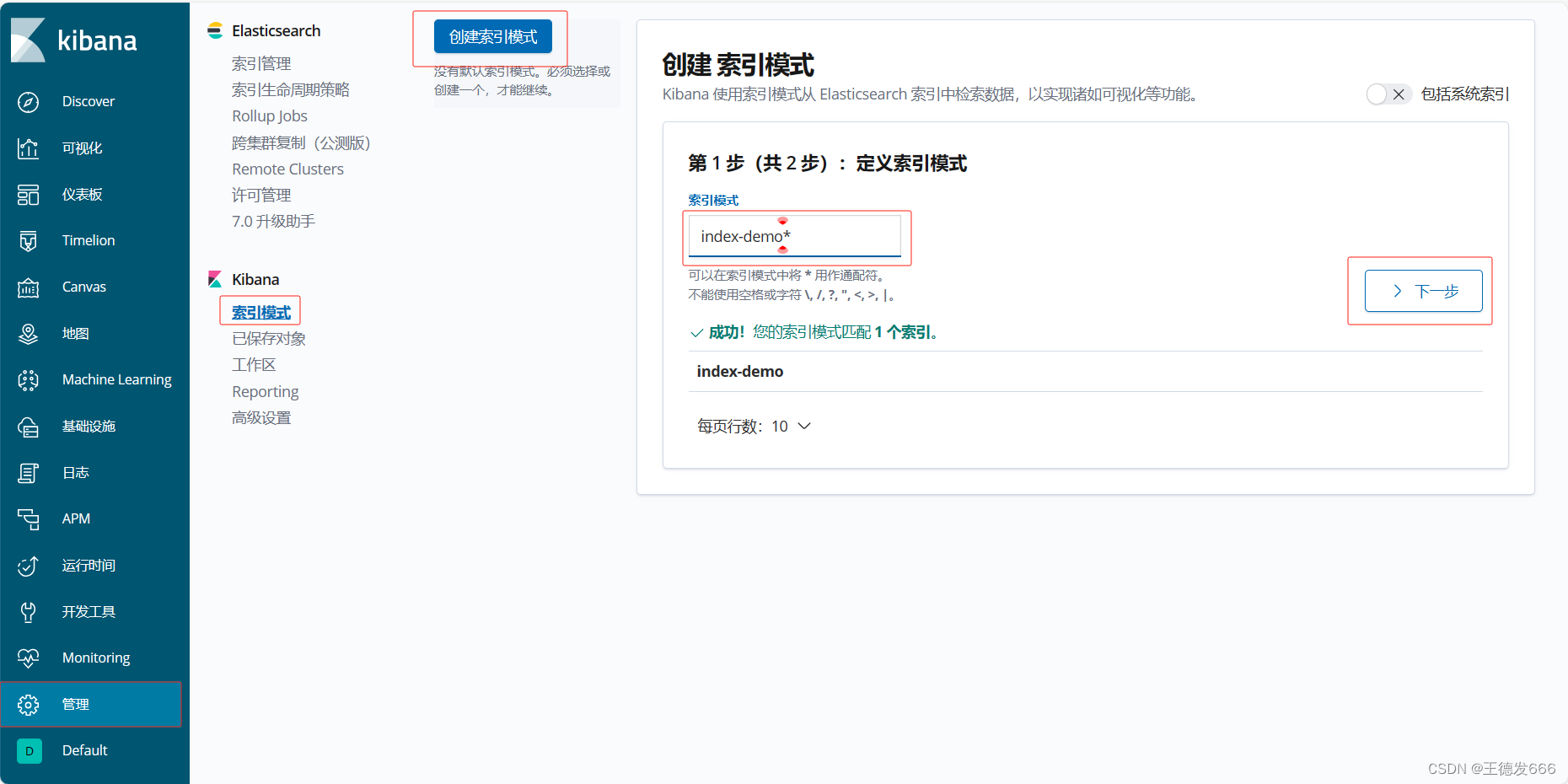Click the Dashboard (仪表板) icon

[x=29, y=195]
